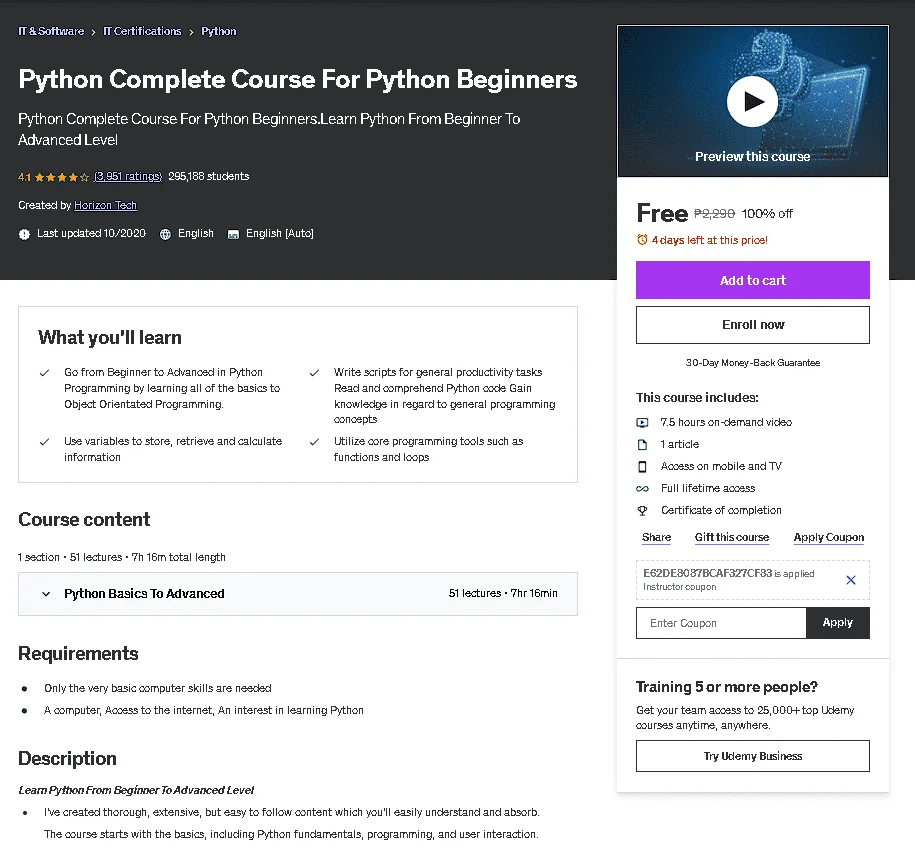This screenshot has width=915, height=861.
Task: Click the star rating icons
Action: click(62, 177)
